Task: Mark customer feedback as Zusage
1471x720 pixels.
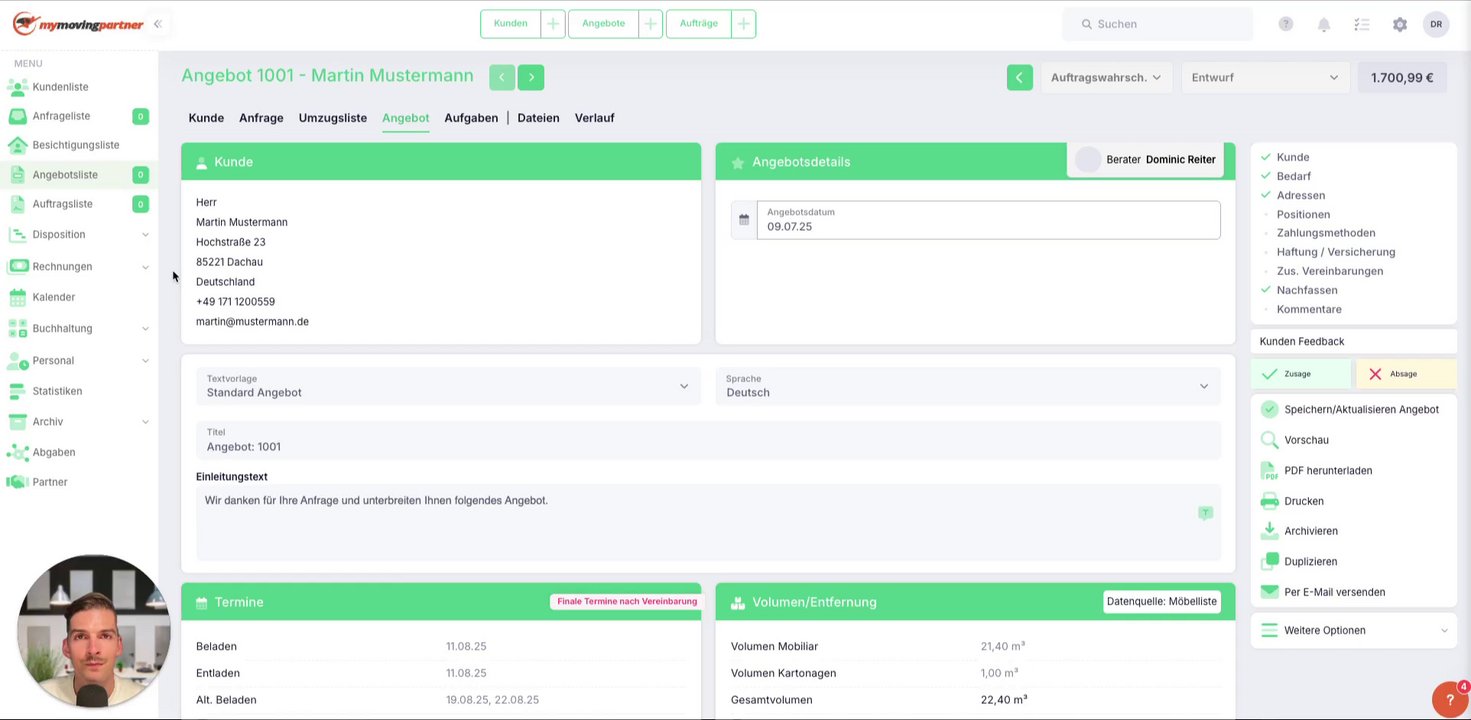Action: 1301,374
